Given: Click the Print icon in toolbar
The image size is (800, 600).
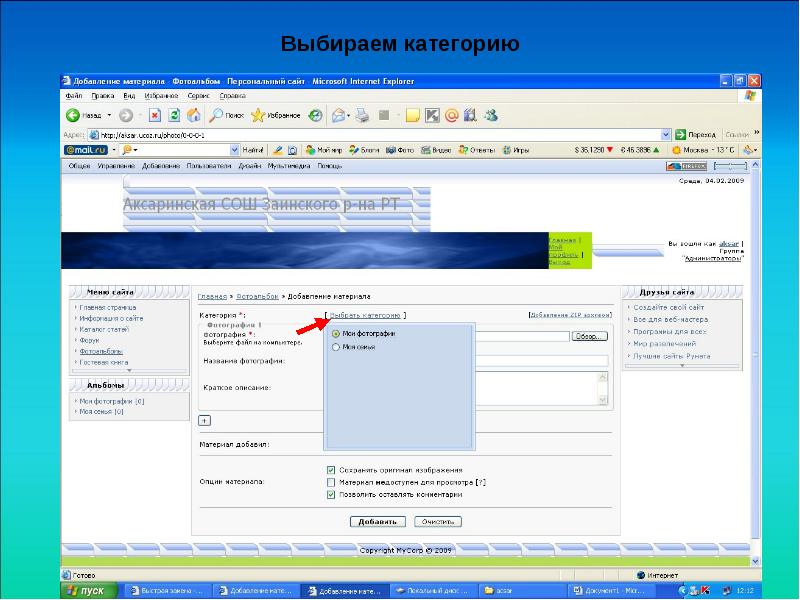Looking at the screenshot, I should pyautogui.click(x=363, y=115).
